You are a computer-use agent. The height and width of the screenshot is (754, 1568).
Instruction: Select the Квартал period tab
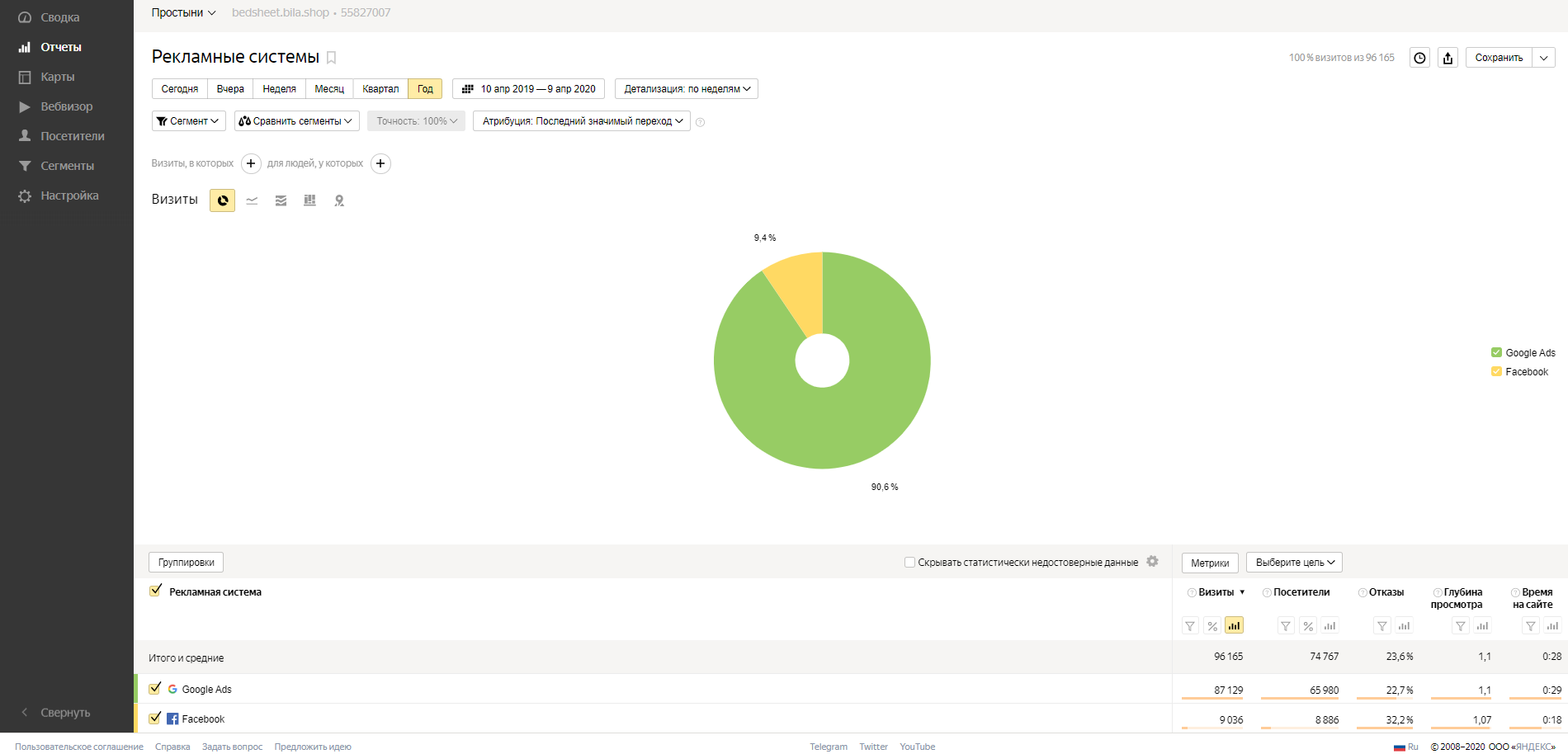coord(380,88)
